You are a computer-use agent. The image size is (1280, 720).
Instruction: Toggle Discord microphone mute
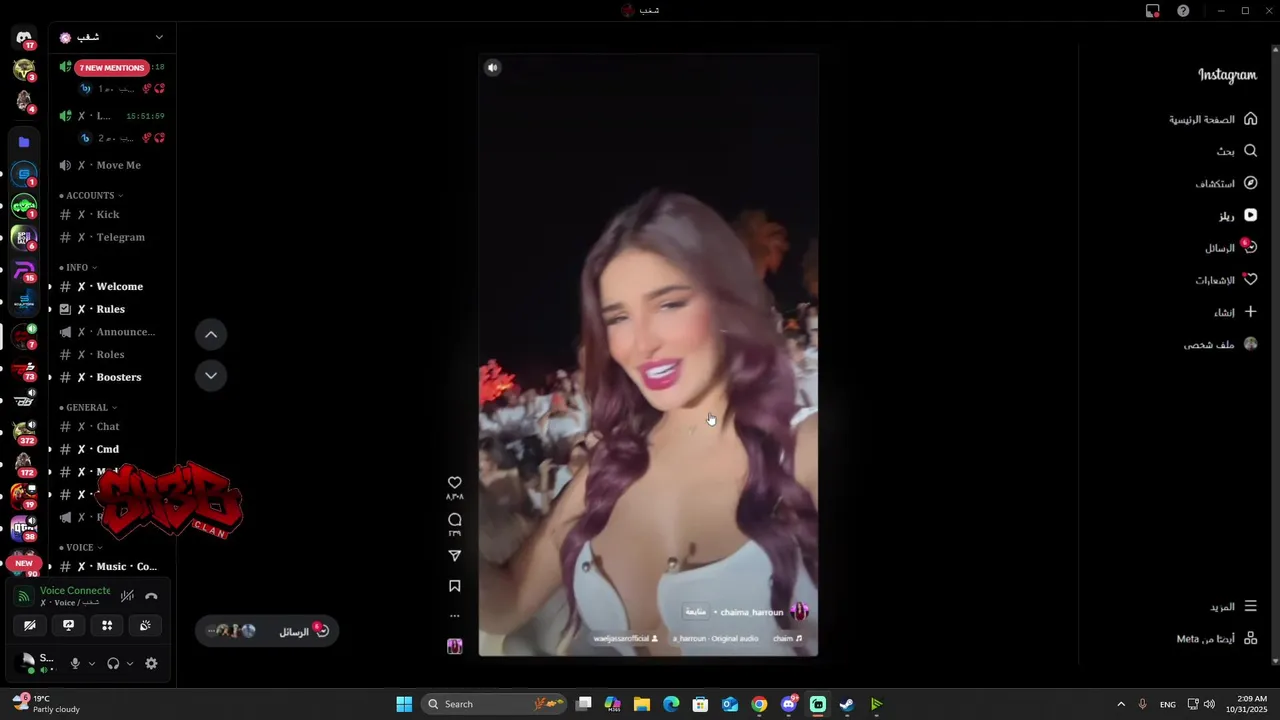point(74,664)
